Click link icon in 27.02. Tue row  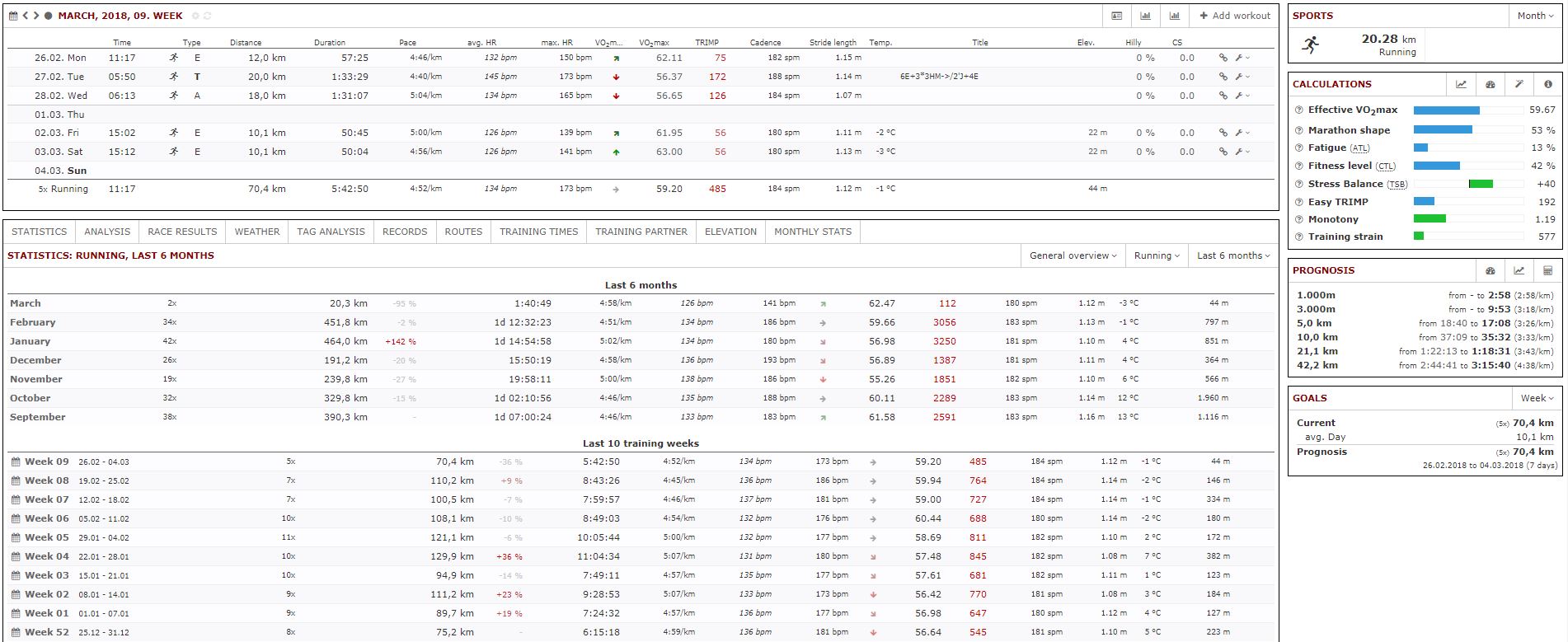(1223, 77)
